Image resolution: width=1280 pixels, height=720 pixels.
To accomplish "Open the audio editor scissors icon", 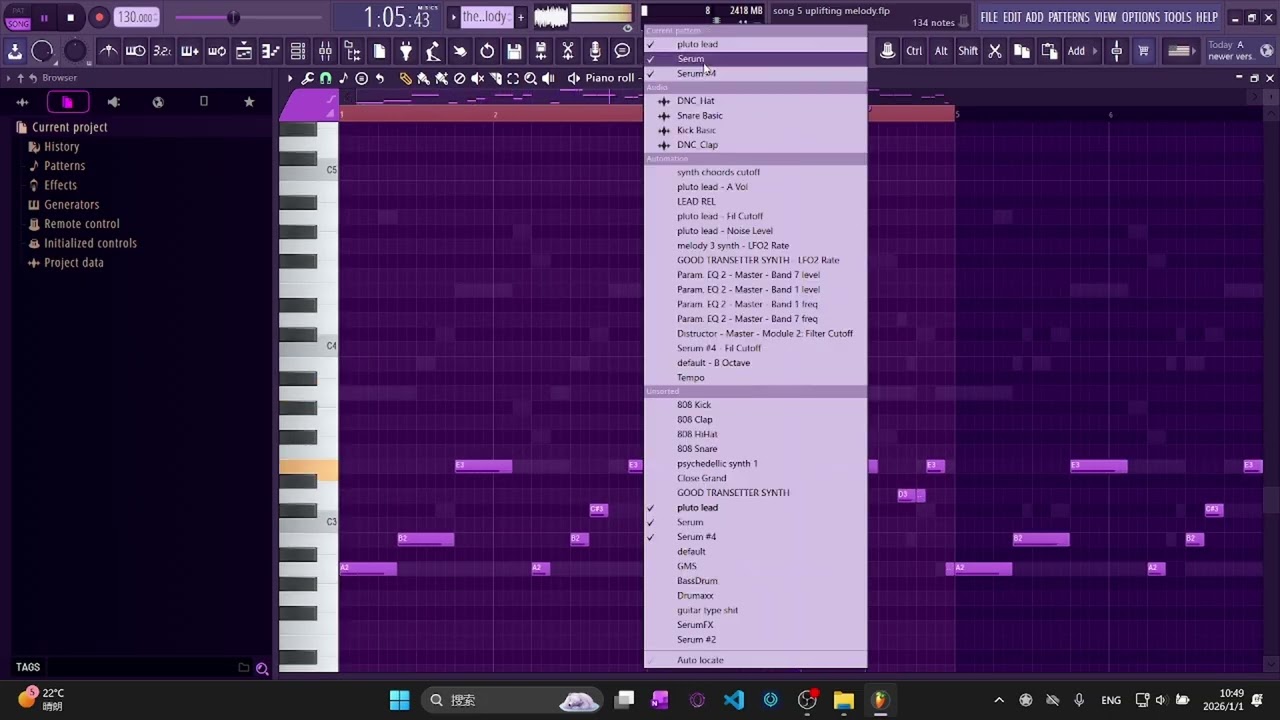I will click(568, 51).
